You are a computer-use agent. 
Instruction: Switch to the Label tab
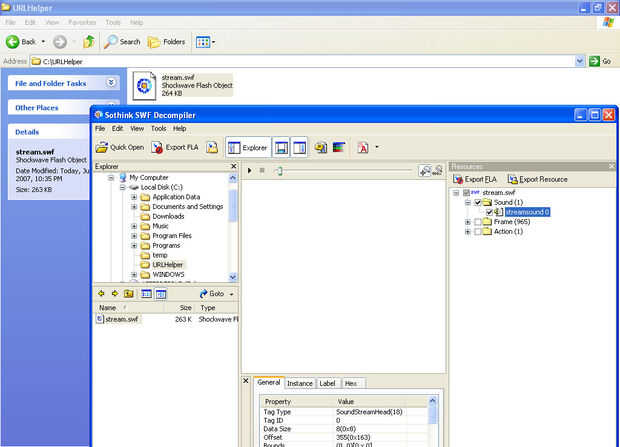click(327, 383)
